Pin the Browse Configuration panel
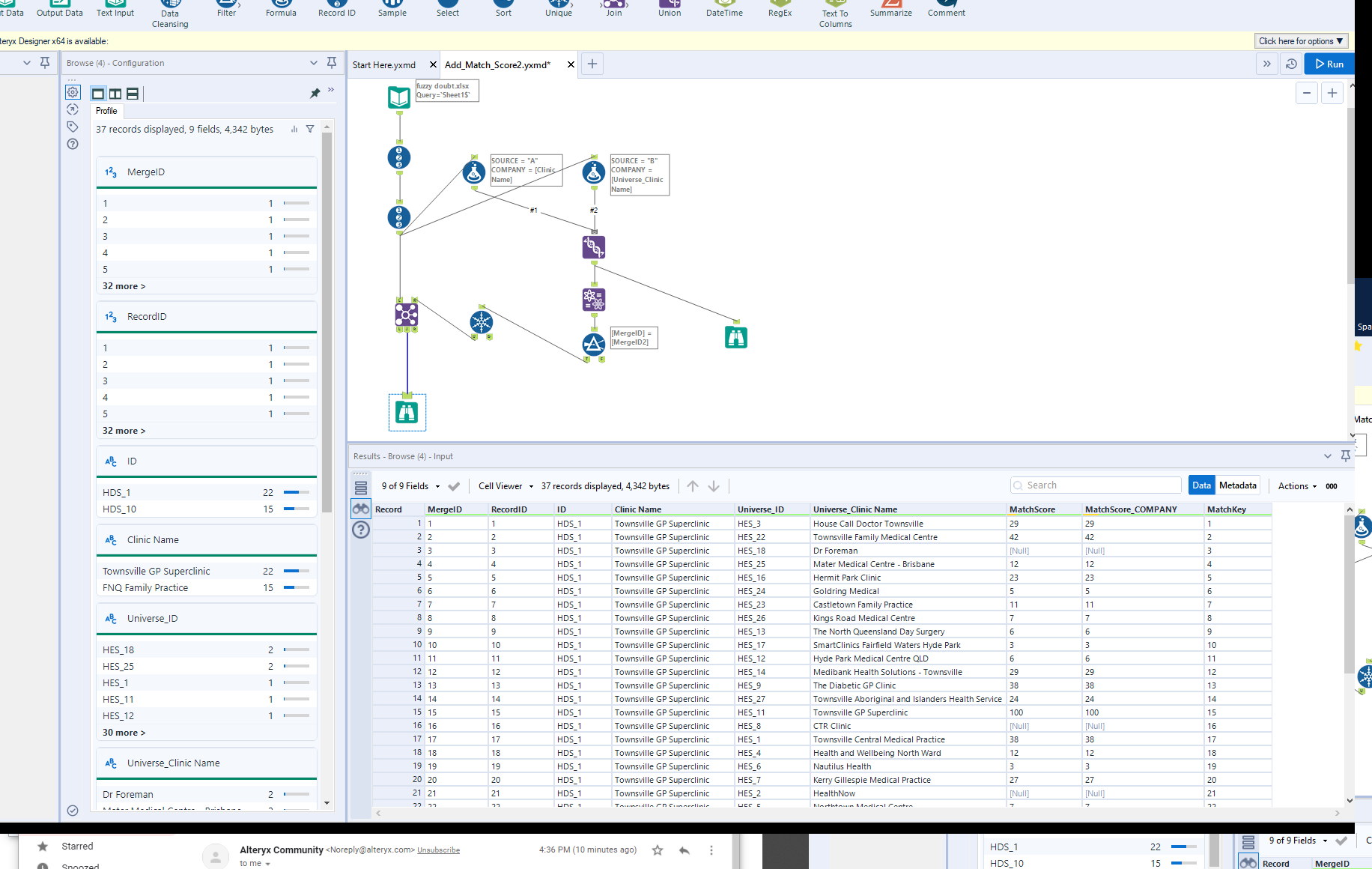 (x=332, y=63)
